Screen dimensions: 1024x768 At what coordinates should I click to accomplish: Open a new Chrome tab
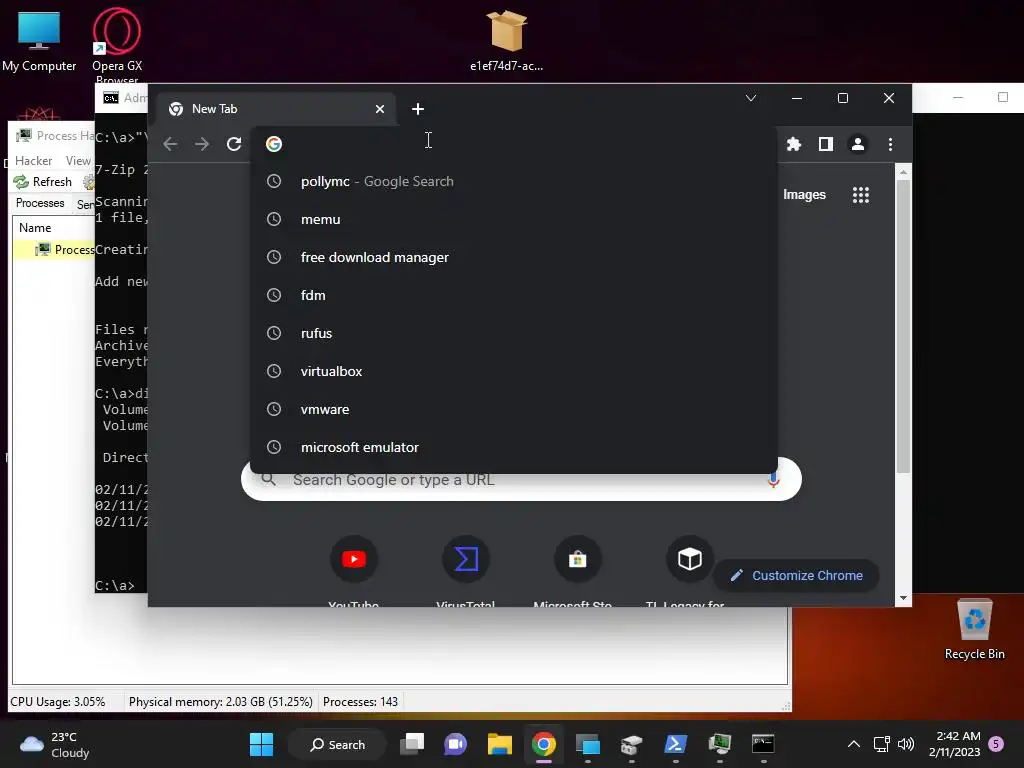click(418, 109)
